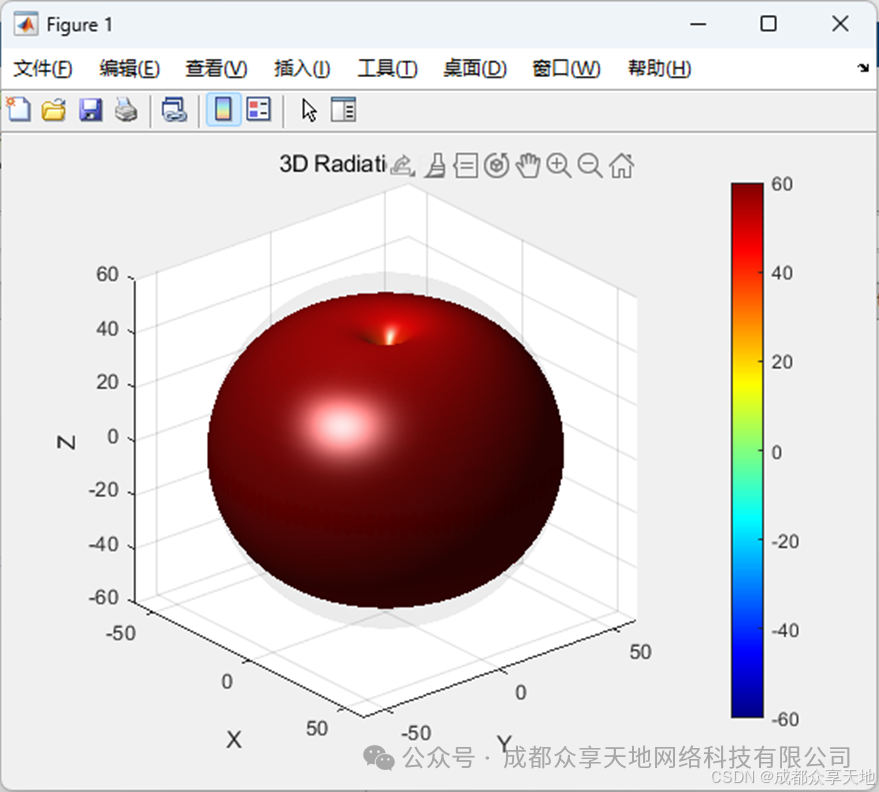The width and height of the screenshot is (879, 792).
Task: Click the MATLAB logo in title bar
Action: click(26, 24)
